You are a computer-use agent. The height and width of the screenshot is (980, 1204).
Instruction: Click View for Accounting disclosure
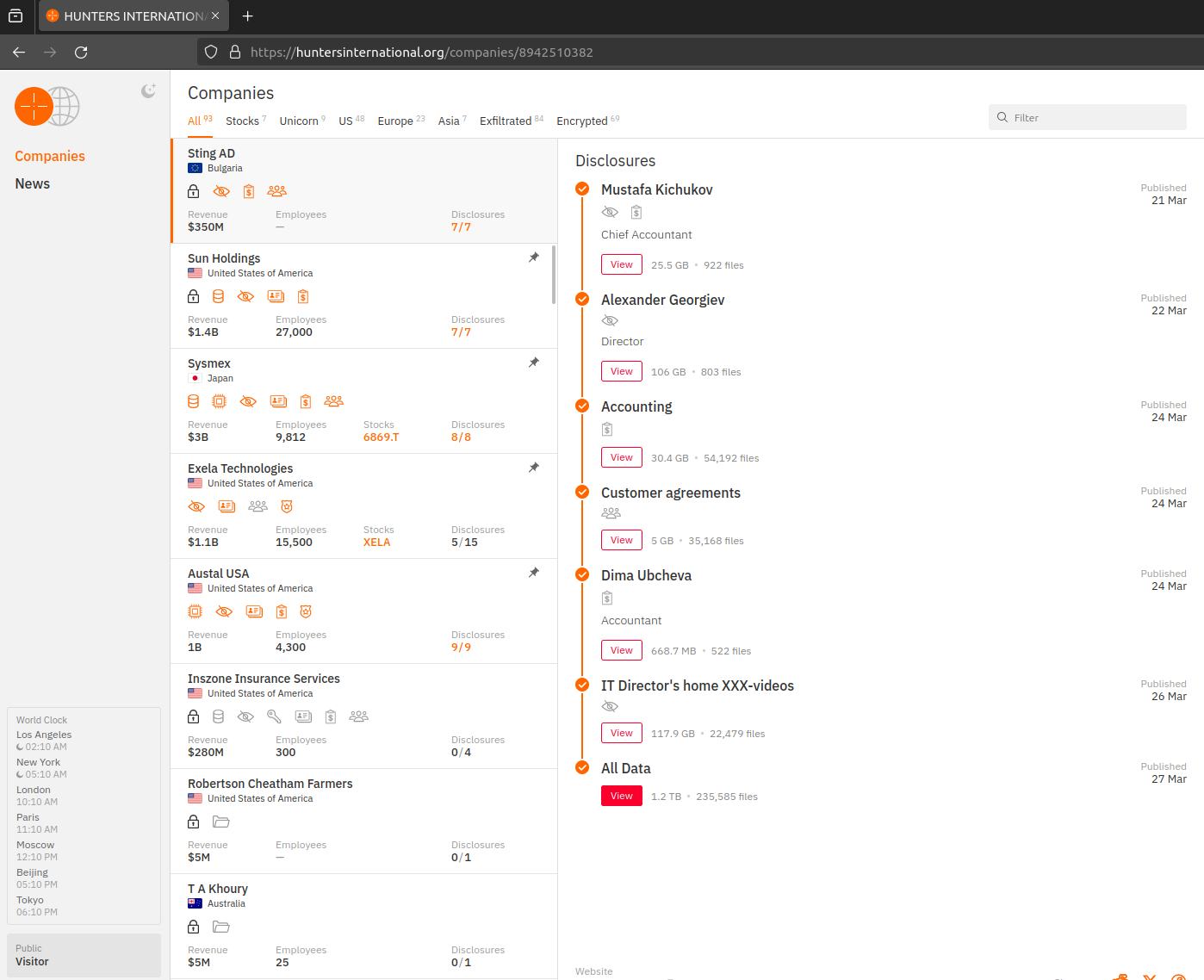(x=622, y=457)
